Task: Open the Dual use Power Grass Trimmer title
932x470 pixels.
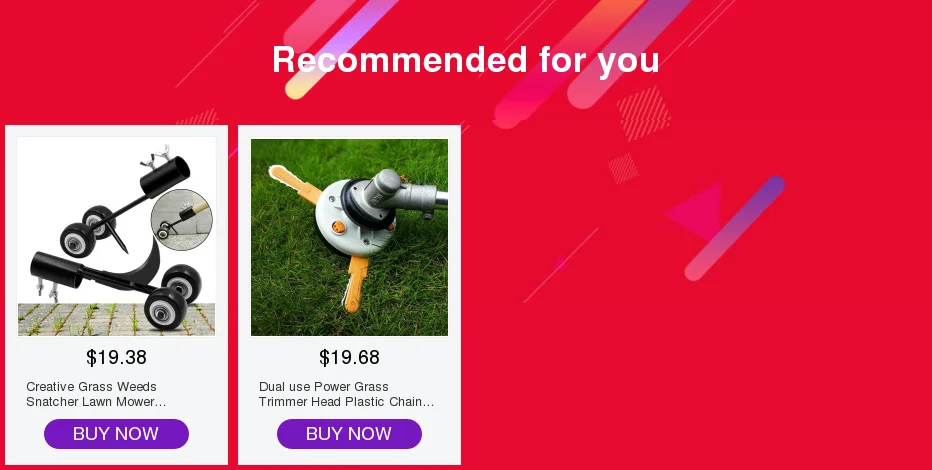Action: click(347, 394)
